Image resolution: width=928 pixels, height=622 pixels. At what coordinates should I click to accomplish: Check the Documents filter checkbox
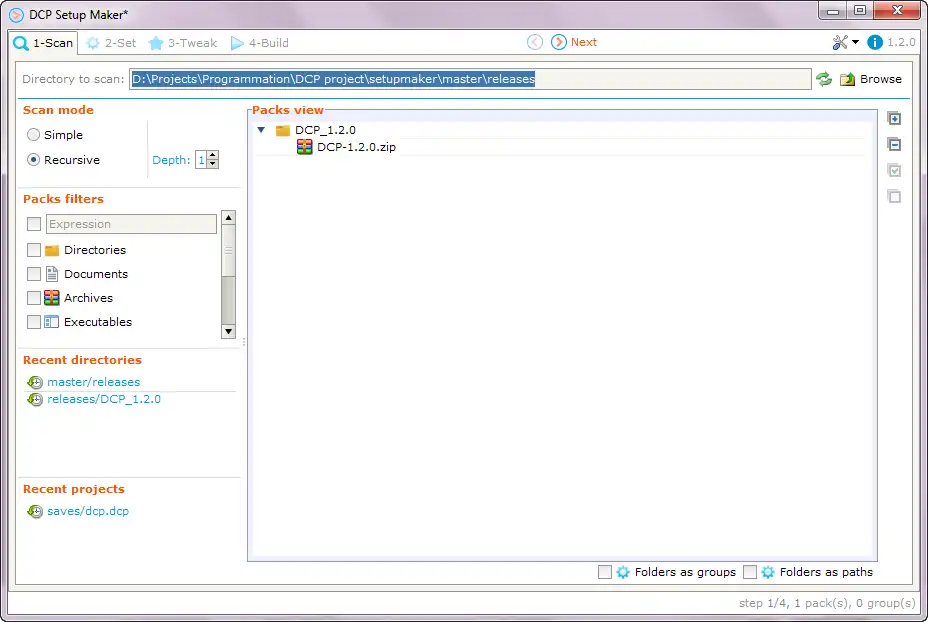[34, 274]
